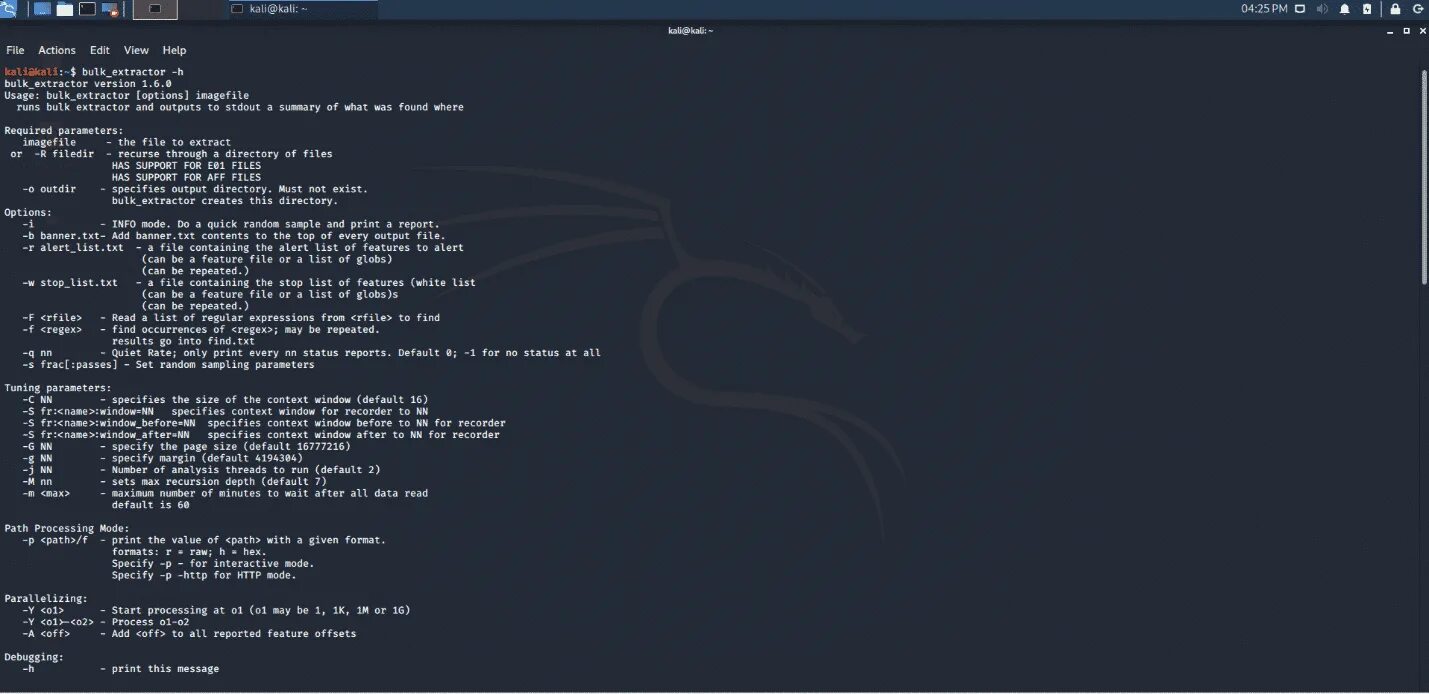Click the display monitor tray icon

pos(1300,9)
